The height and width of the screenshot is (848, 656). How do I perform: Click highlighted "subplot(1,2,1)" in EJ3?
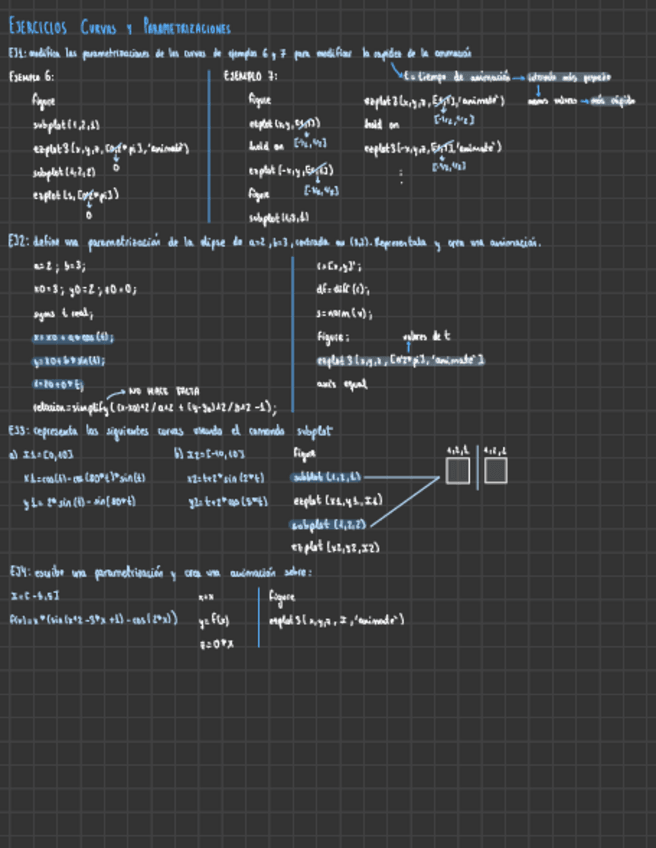326,477
